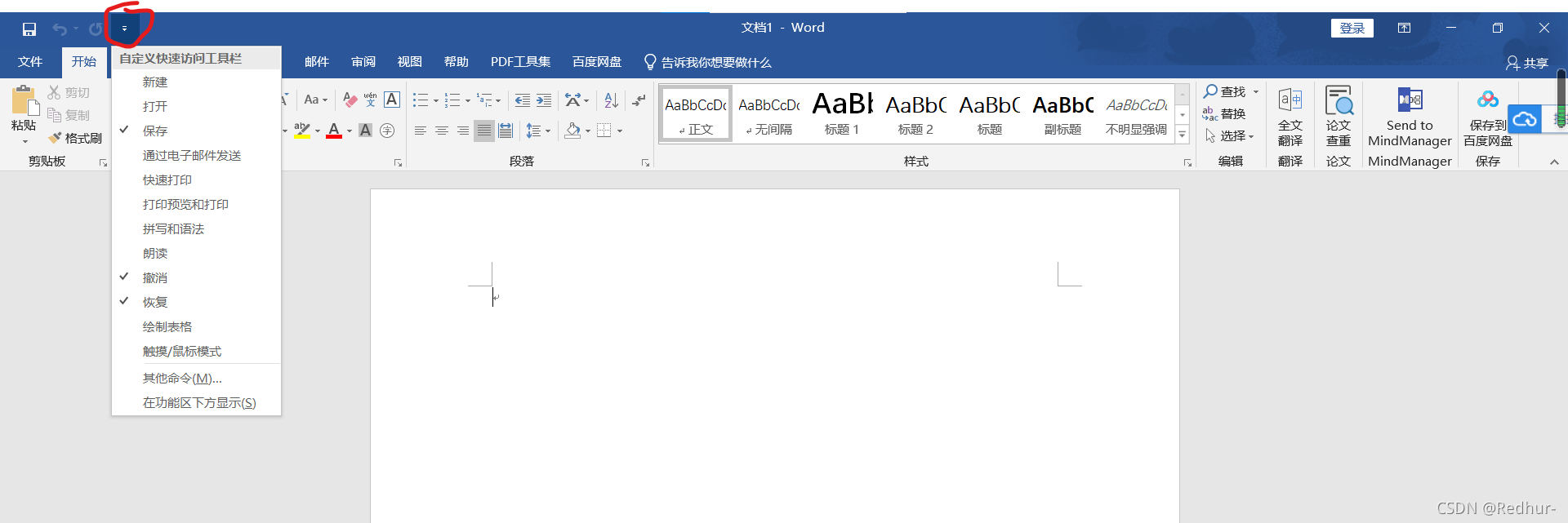1568x523 pixels.
Task: Open the PDF工具集 tab
Action: (x=520, y=62)
